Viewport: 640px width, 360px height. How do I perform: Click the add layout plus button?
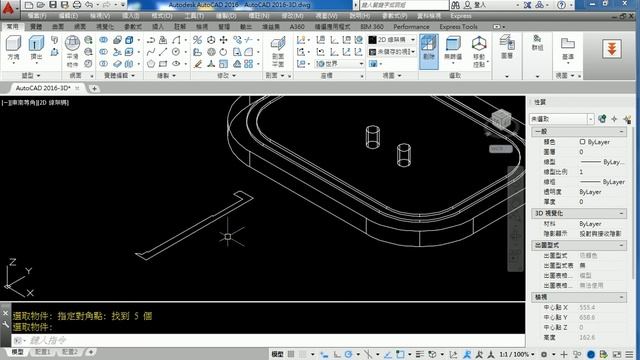click(x=91, y=352)
